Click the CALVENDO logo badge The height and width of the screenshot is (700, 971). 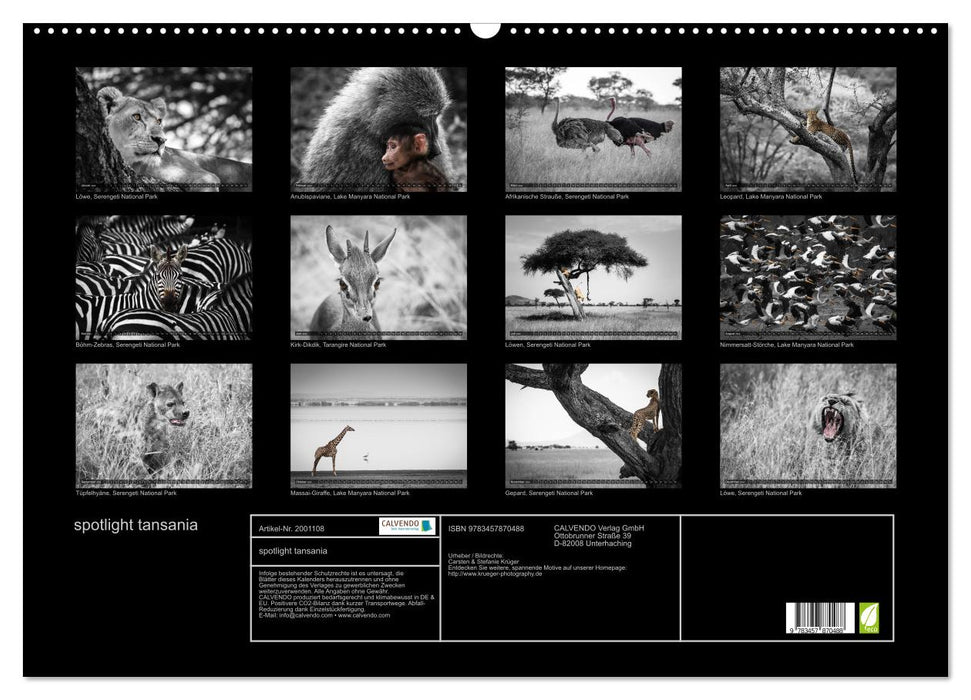[x=407, y=526]
